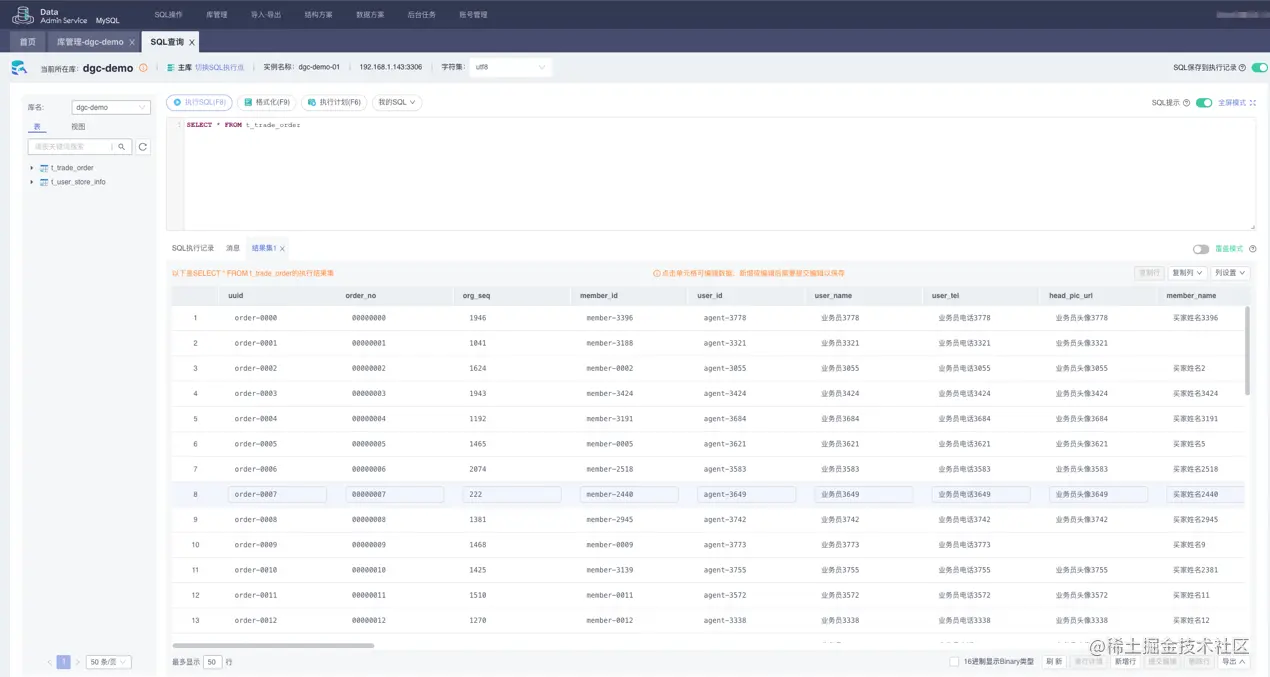The image size is (1270, 677).
Task: Click the 全屏模式 fullscreen expand icon
Action: (1253, 102)
